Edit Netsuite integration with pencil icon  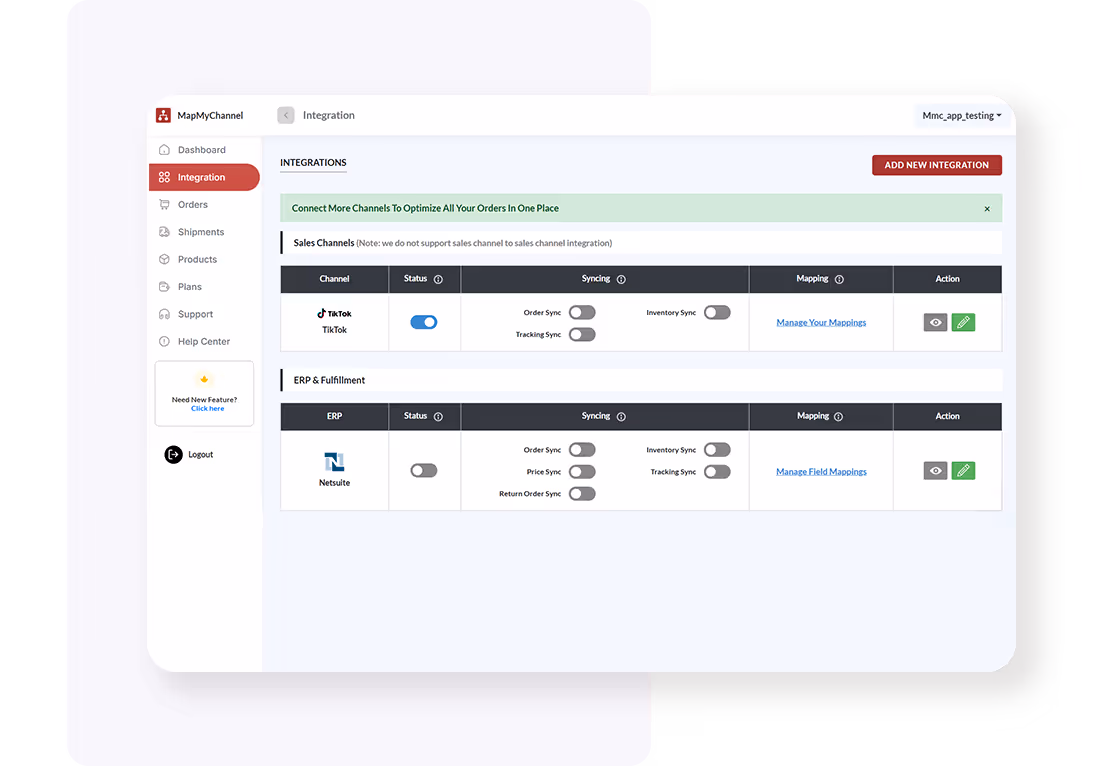(x=963, y=471)
